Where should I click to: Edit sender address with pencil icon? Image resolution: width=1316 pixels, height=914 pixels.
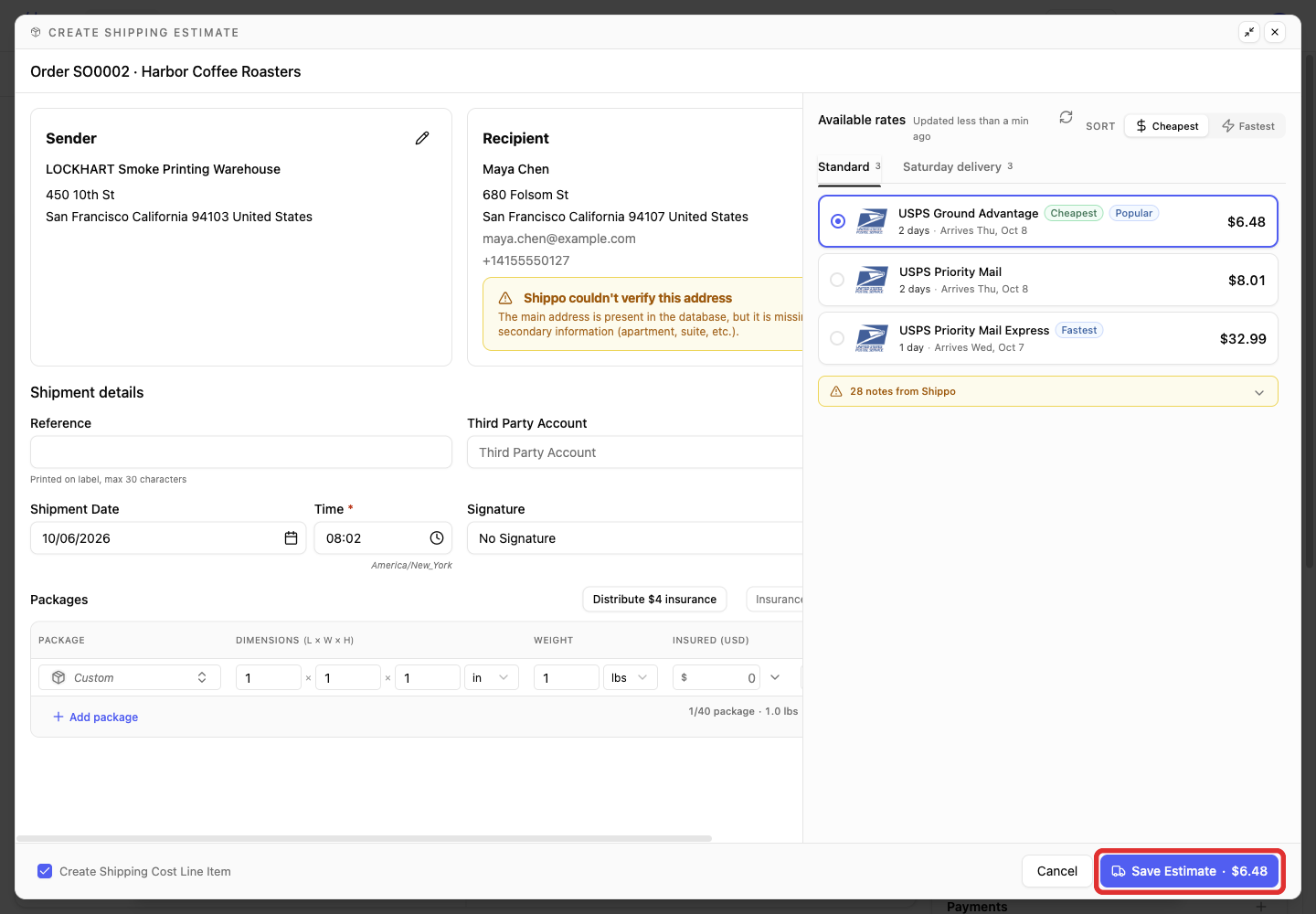(422, 138)
